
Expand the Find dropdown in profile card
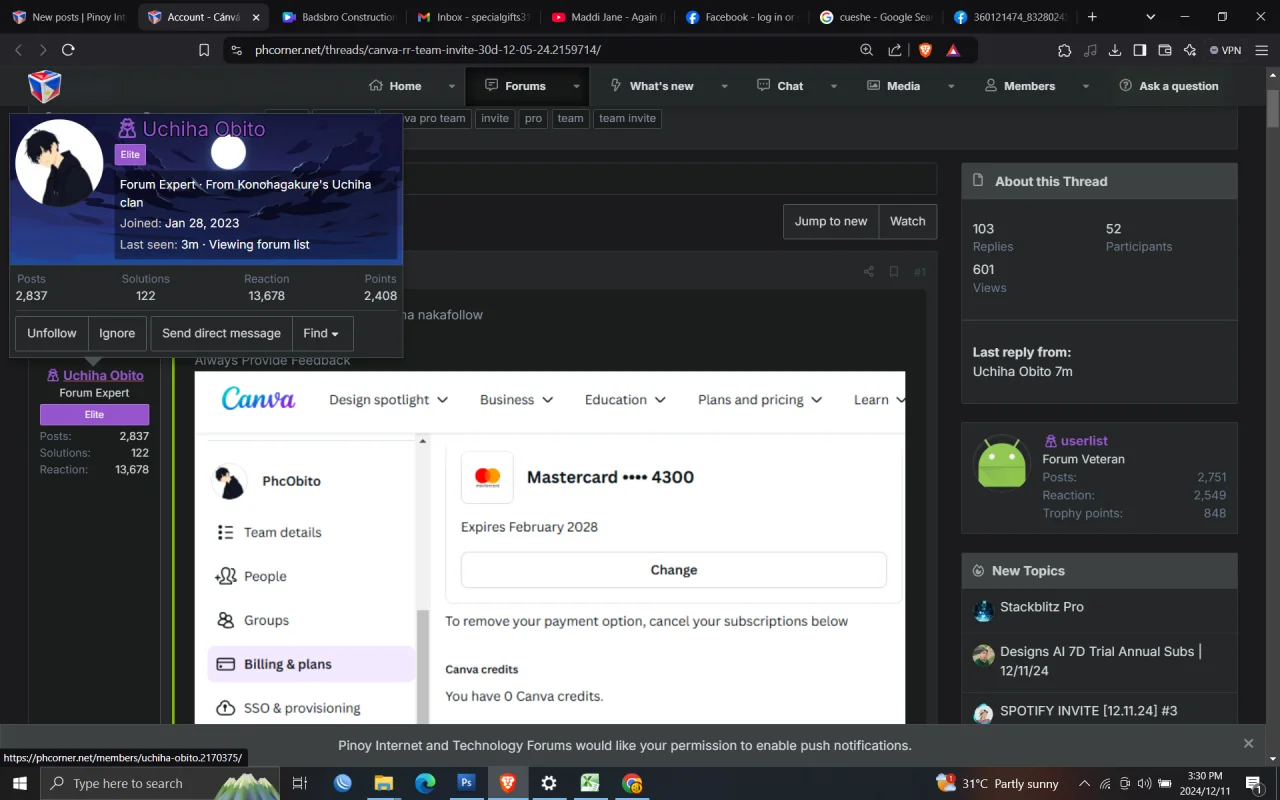(x=321, y=333)
